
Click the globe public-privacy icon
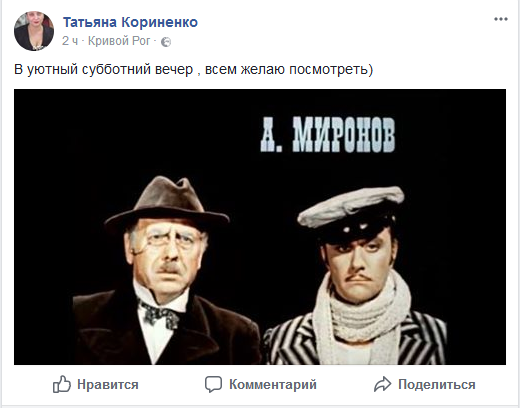166,42
